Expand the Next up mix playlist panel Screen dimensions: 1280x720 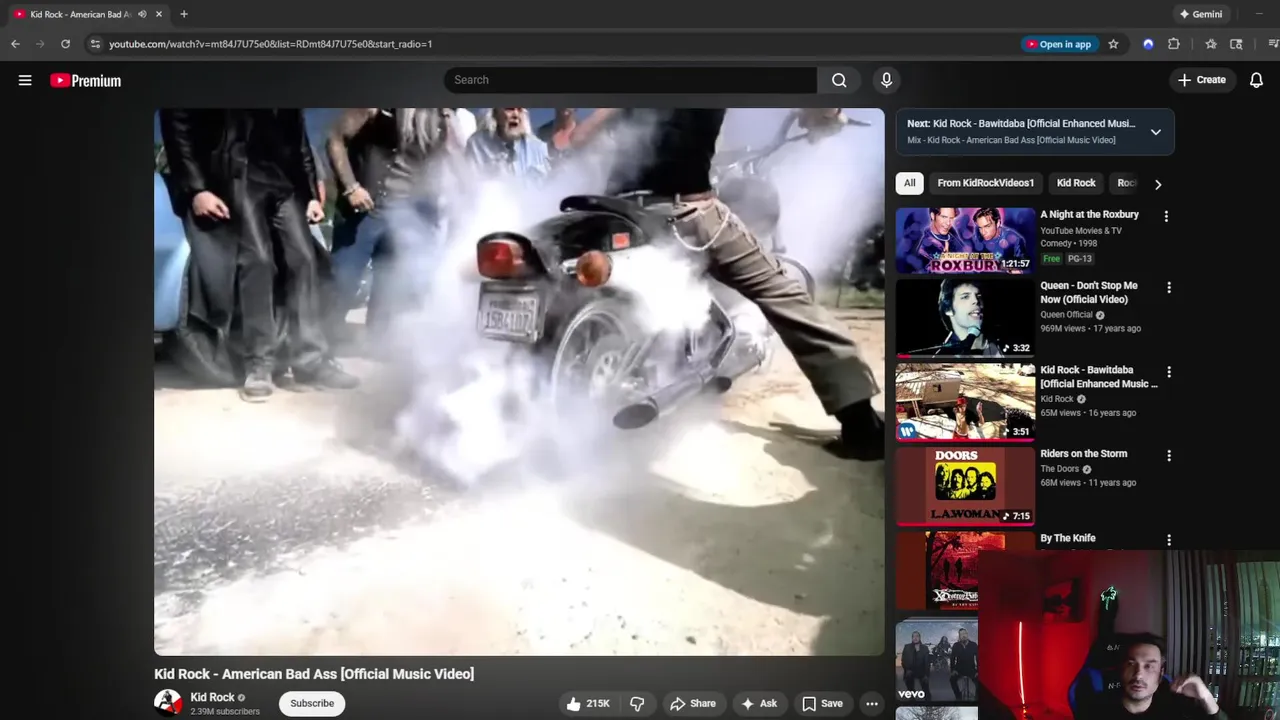click(1156, 132)
